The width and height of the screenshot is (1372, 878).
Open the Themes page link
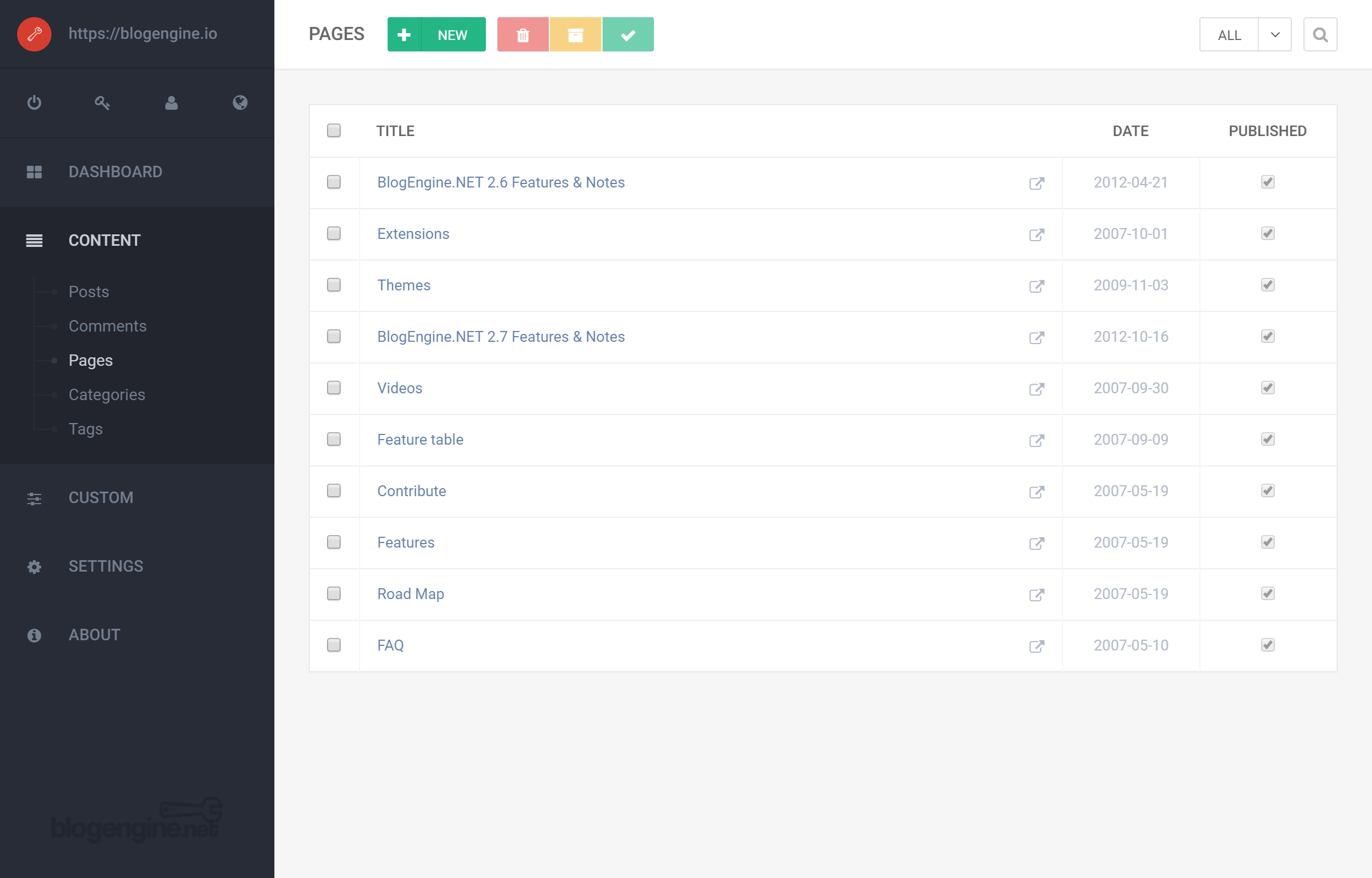click(x=404, y=285)
